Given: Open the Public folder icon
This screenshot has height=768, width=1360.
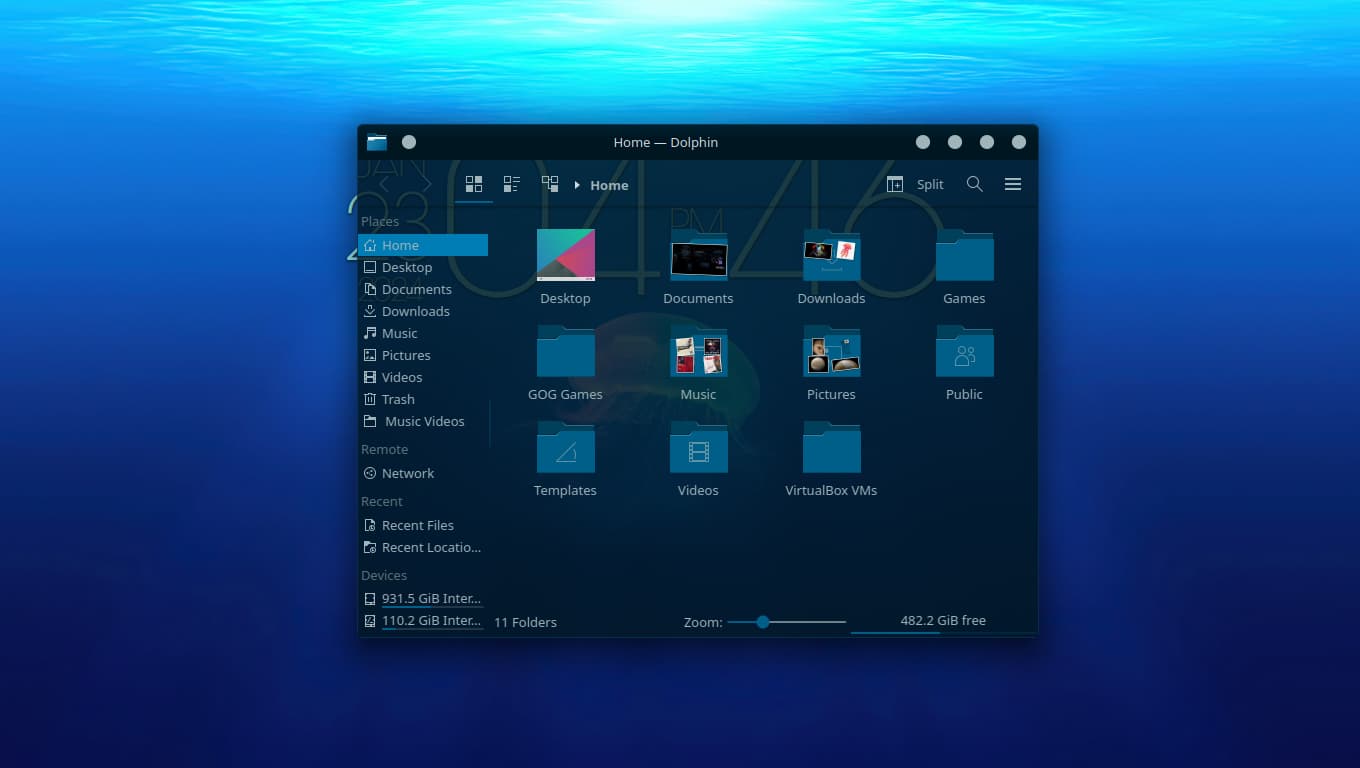Looking at the screenshot, I should point(964,354).
